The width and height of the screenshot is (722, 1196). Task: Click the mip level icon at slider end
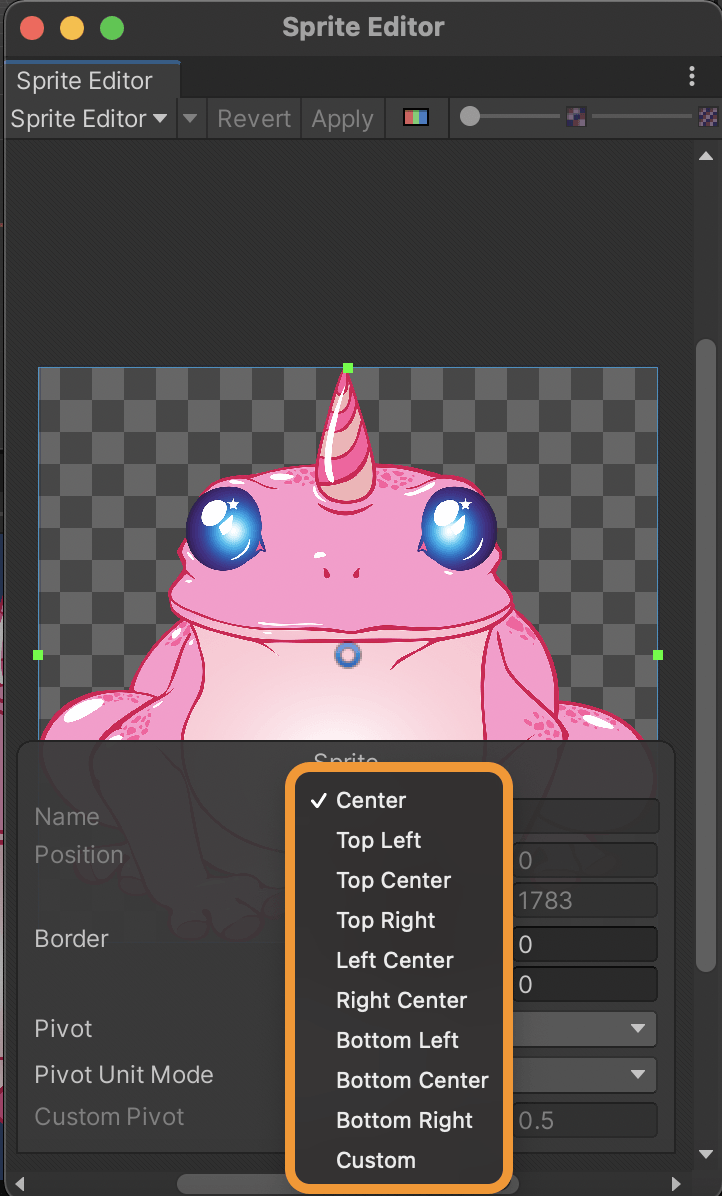pos(708,117)
